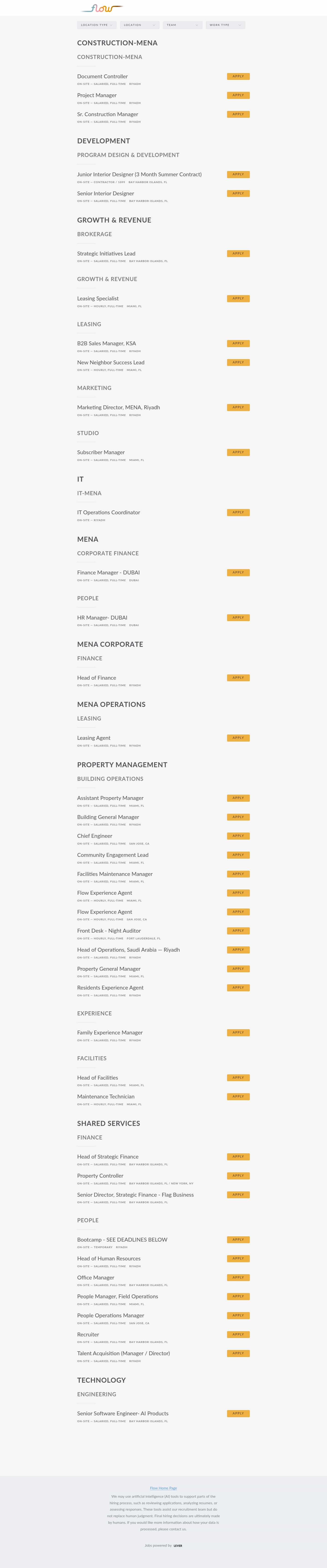
Task: Follow the Flow Home Page footer link
Action: (x=163, y=1488)
